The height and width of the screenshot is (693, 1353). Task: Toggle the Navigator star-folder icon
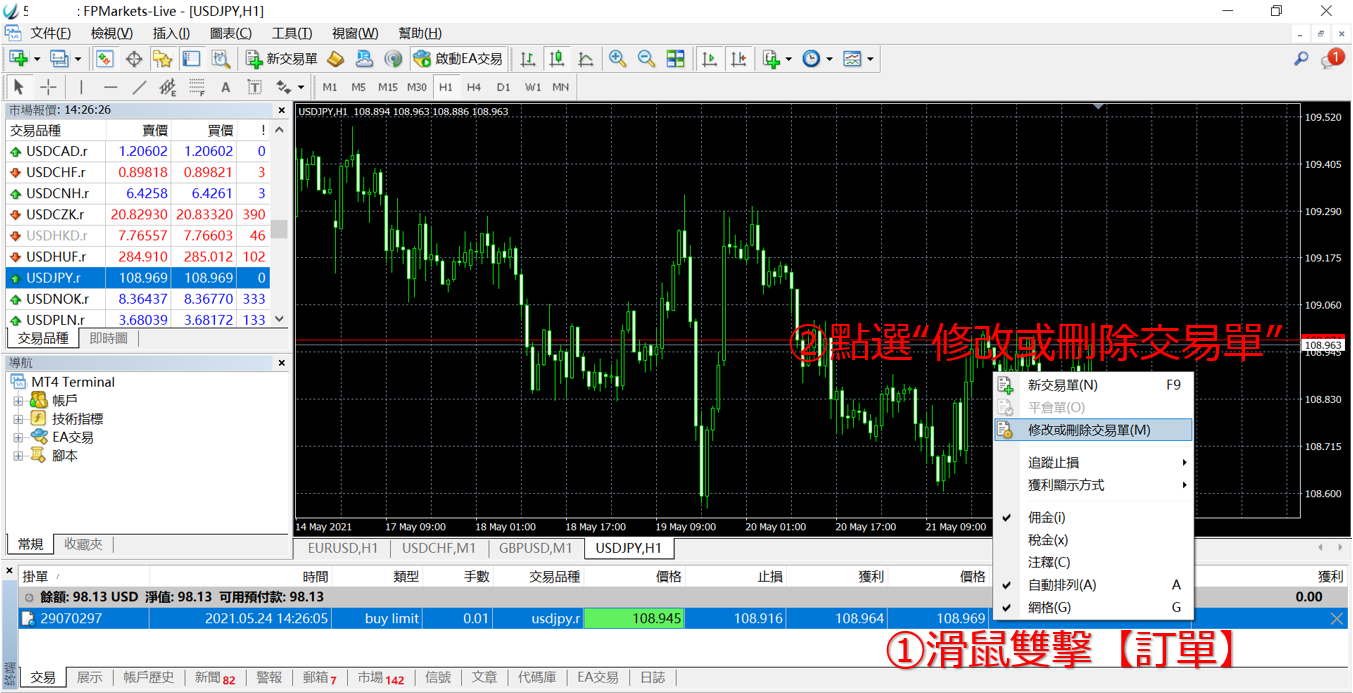163,59
